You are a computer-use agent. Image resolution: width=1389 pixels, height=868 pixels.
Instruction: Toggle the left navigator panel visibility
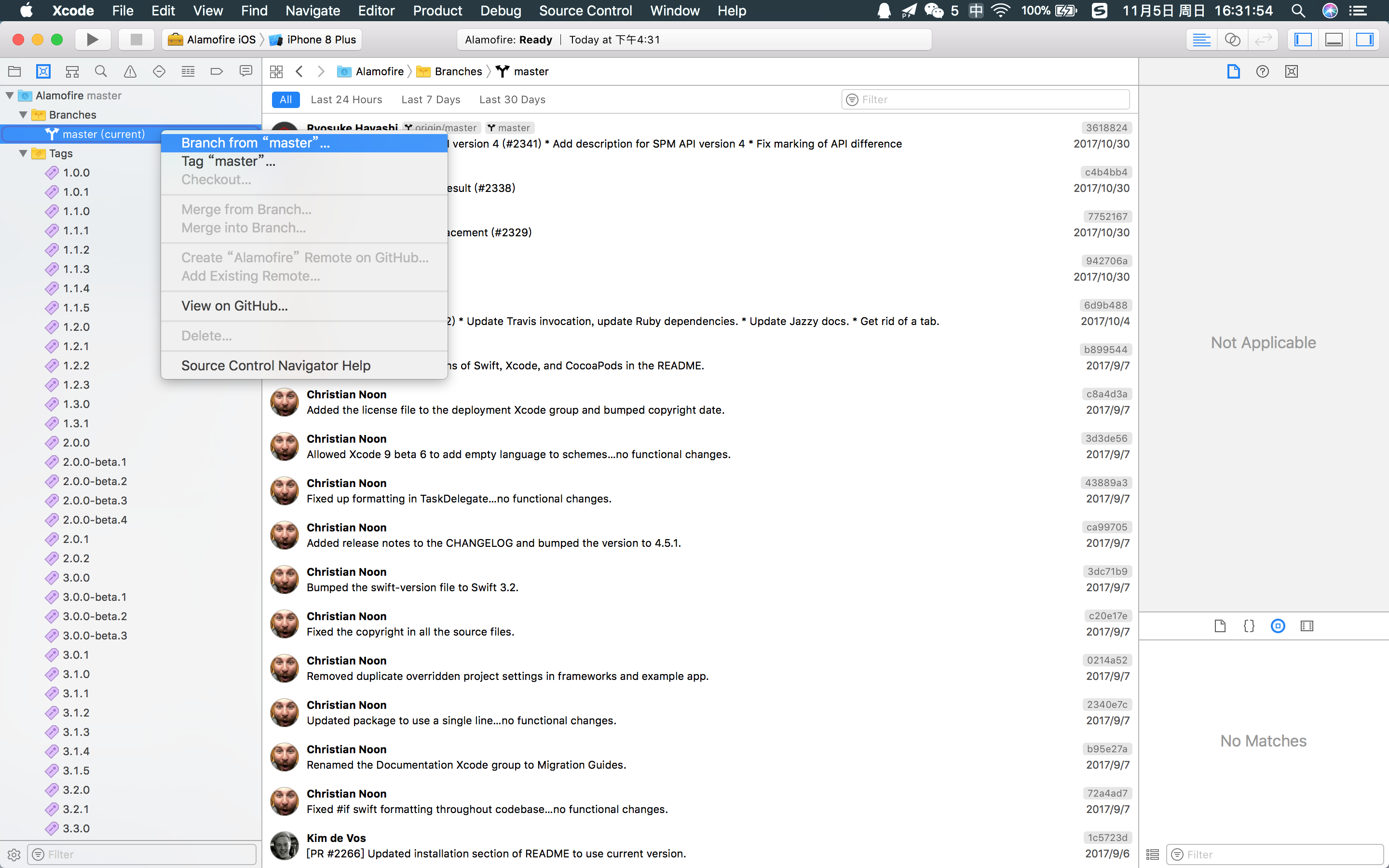(1303, 40)
